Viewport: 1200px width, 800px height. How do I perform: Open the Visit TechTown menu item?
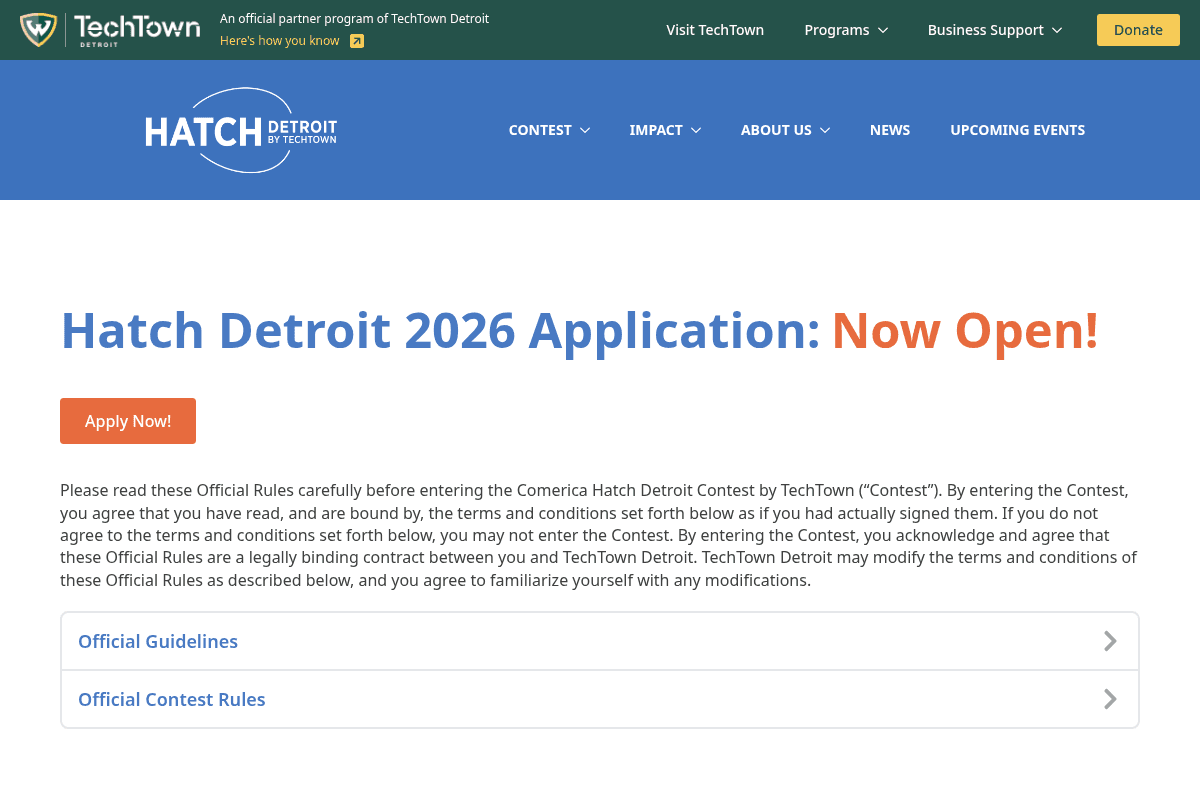coord(715,30)
